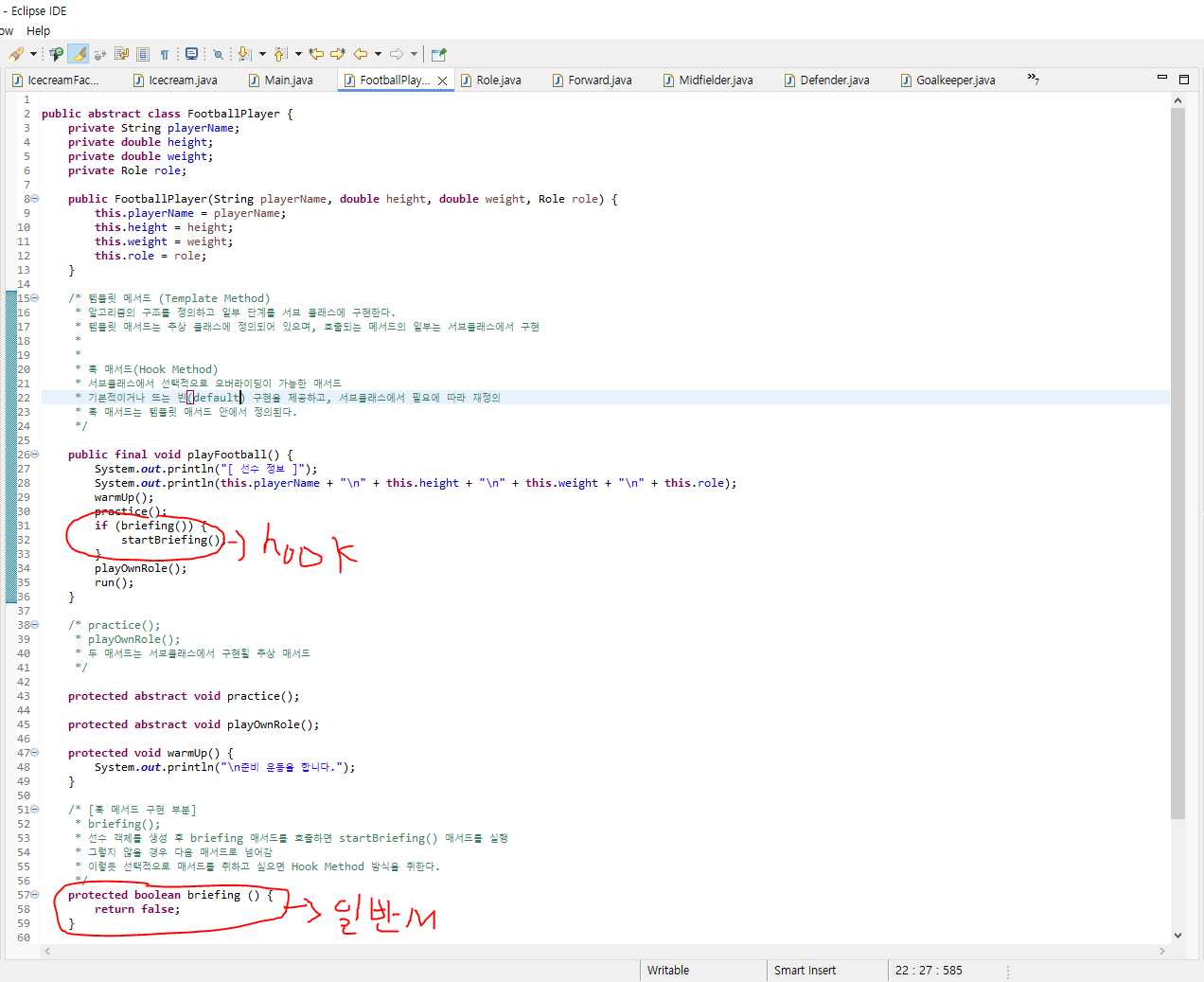Image resolution: width=1204 pixels, height=982 pixels.
Task: Click the 'warmUp();' call at line 29
Action: click(x=124, y=497)
